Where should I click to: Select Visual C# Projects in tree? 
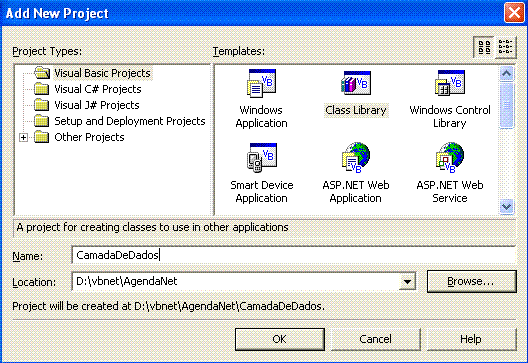(98, 89)
